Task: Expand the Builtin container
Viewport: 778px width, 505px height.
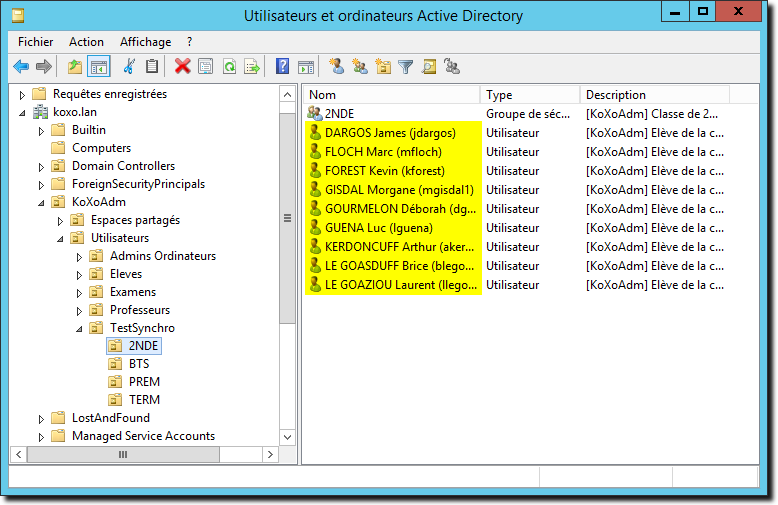Action: click(x=41, y=131)
